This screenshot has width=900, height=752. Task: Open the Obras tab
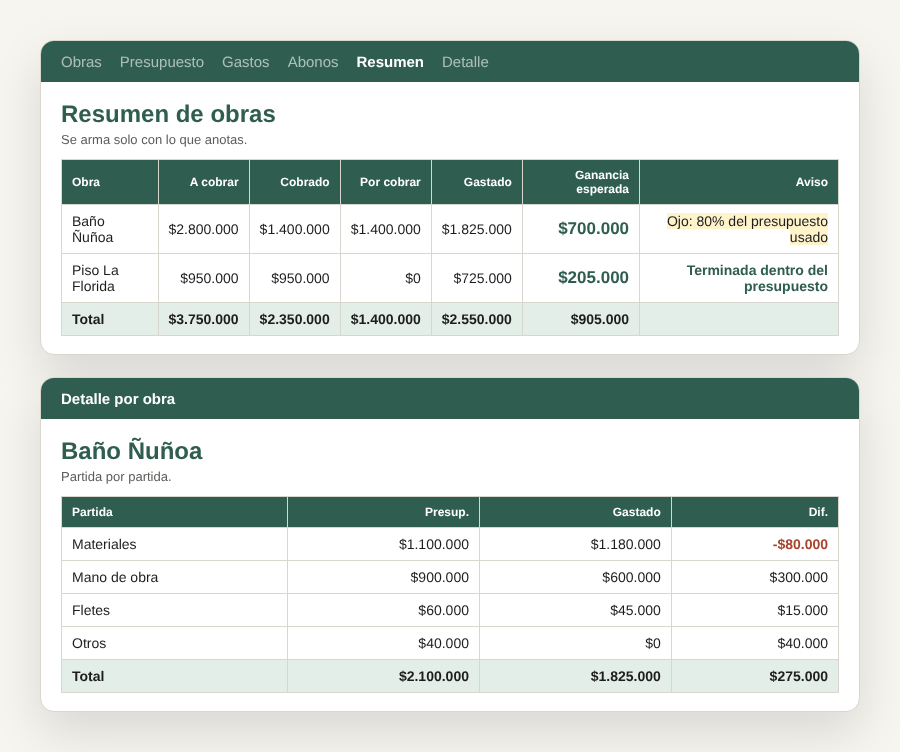click(x=81, y=62)
